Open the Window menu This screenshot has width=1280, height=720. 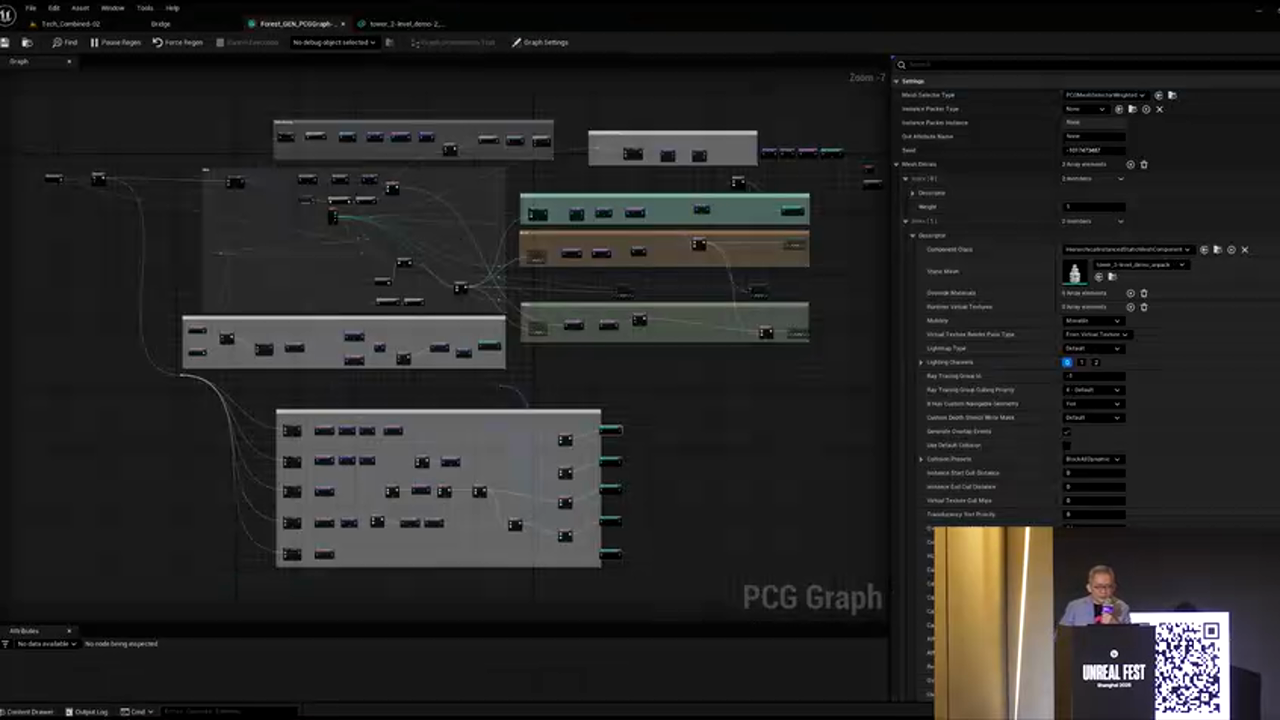pyautogui.click(x=112, y=7)
